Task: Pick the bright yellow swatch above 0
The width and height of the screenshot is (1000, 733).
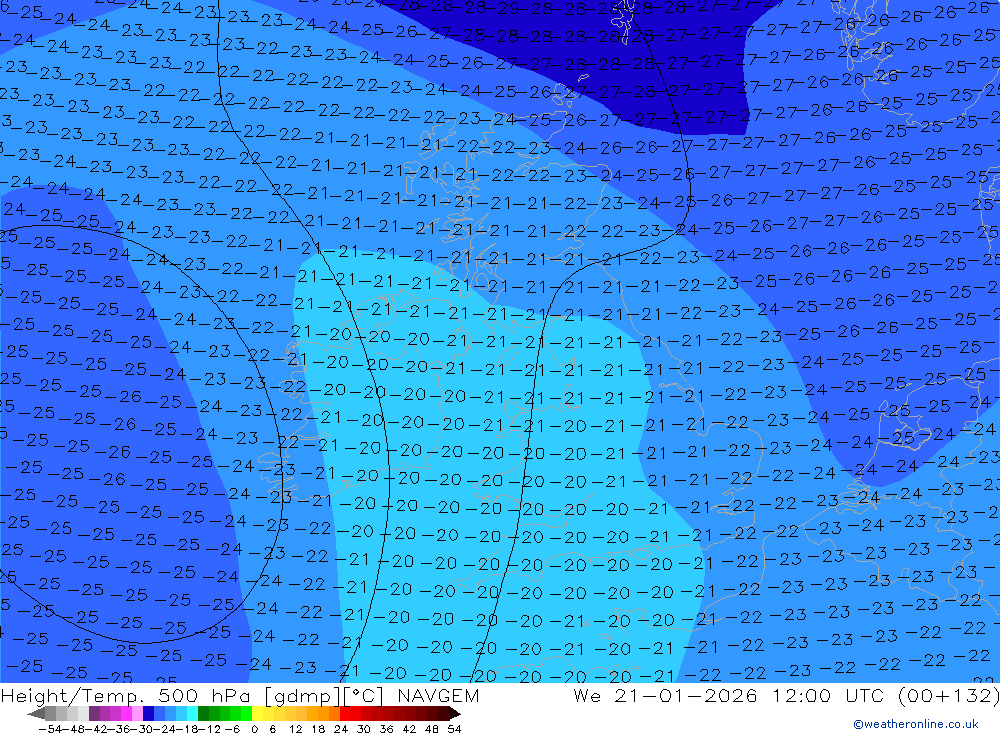Action: click(x=258, y=714)
